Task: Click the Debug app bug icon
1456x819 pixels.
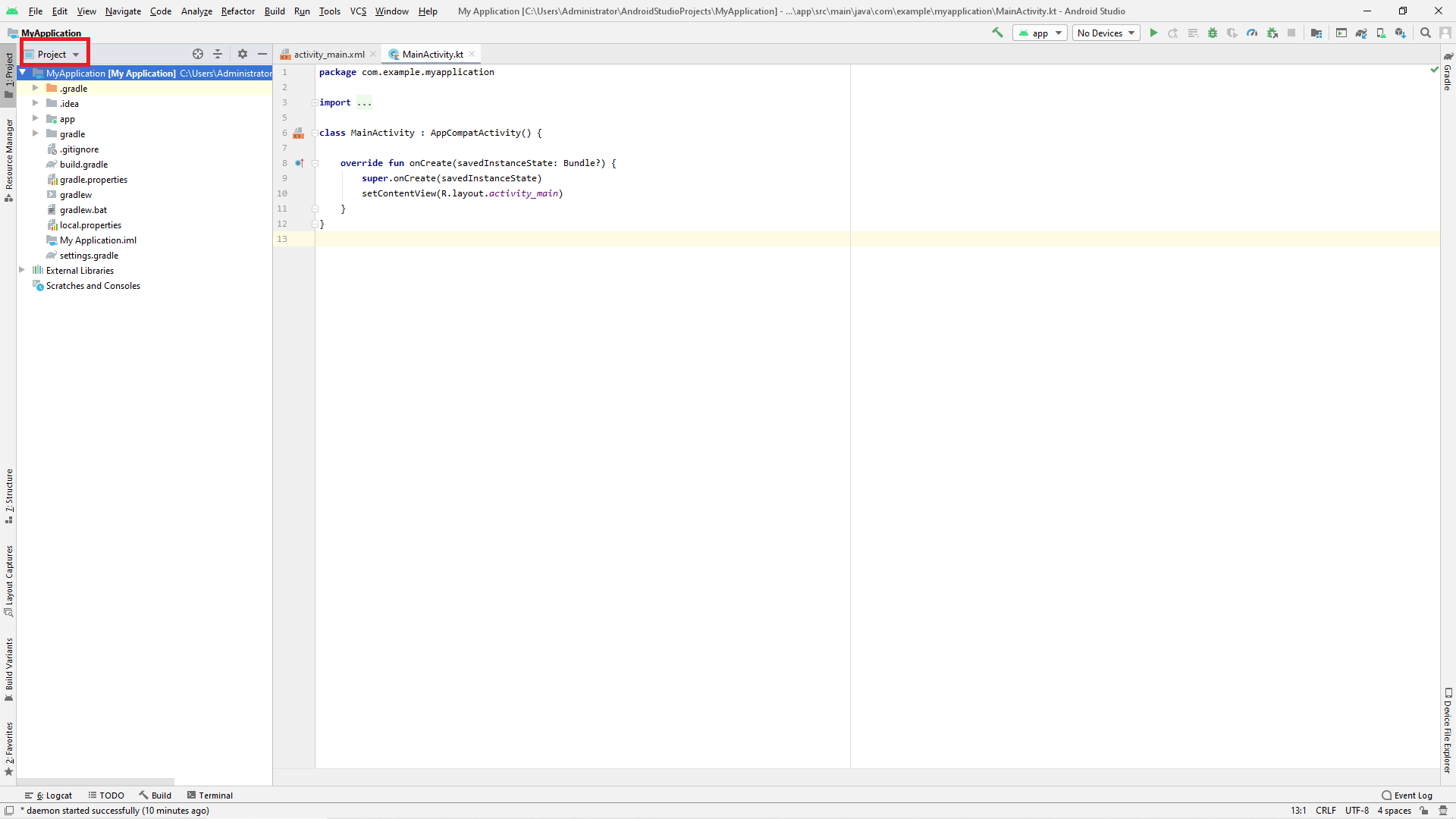Action: tap(1213, 33)
